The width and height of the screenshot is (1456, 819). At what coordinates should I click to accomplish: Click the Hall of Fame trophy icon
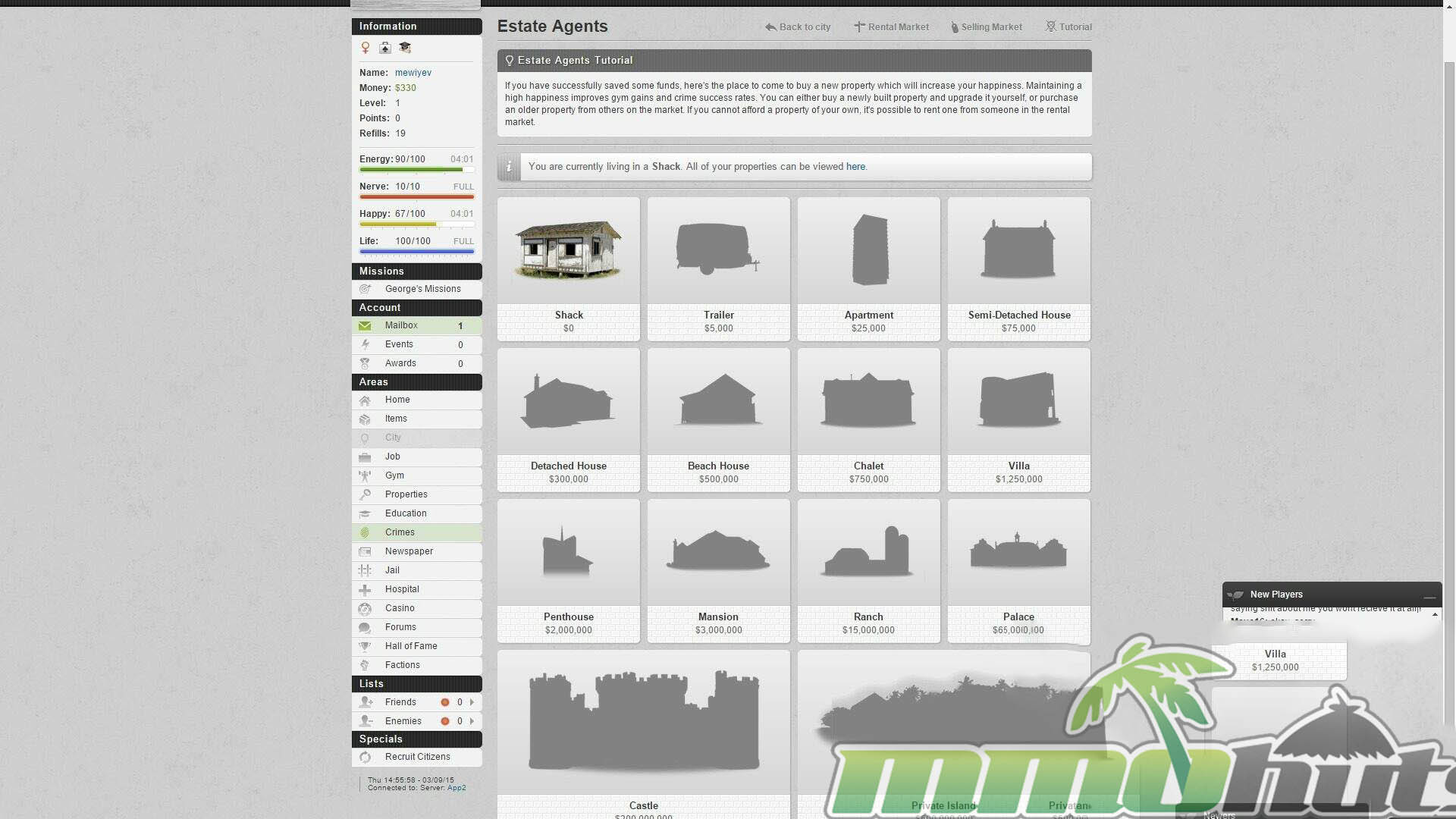[365, 647]
